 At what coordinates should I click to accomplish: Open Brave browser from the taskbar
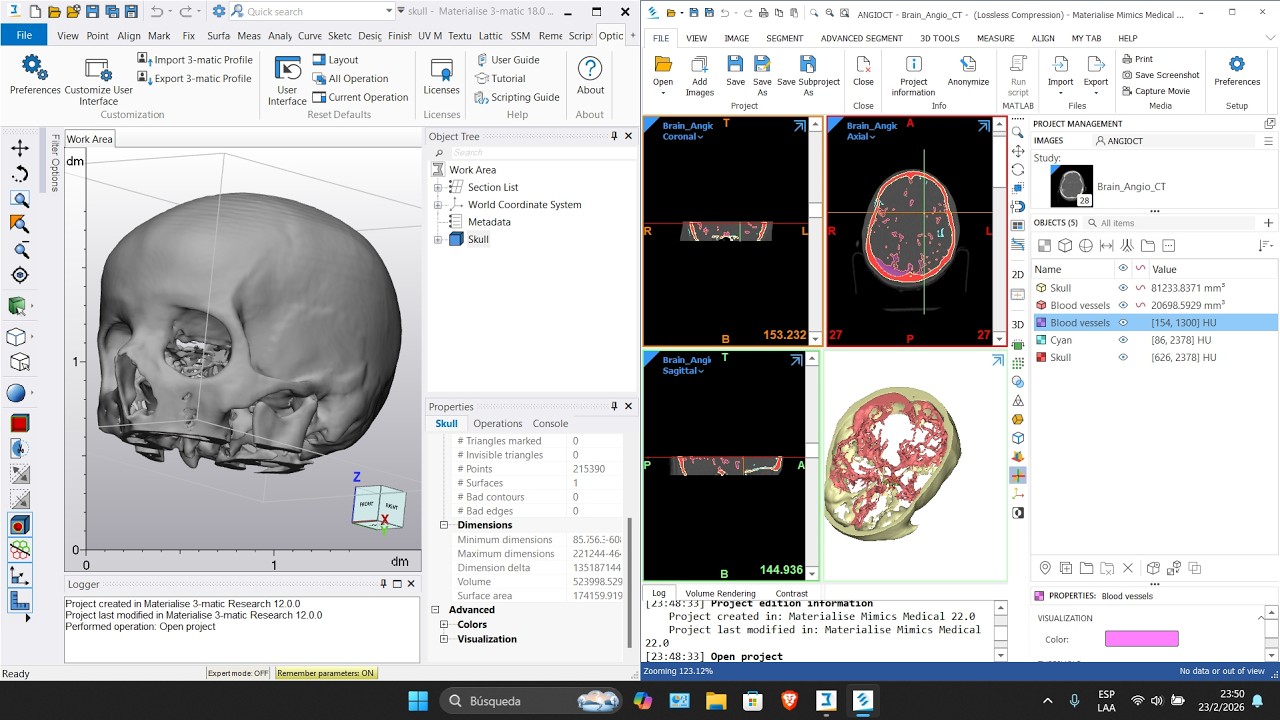pyautogui.click(x=790, y=701)
